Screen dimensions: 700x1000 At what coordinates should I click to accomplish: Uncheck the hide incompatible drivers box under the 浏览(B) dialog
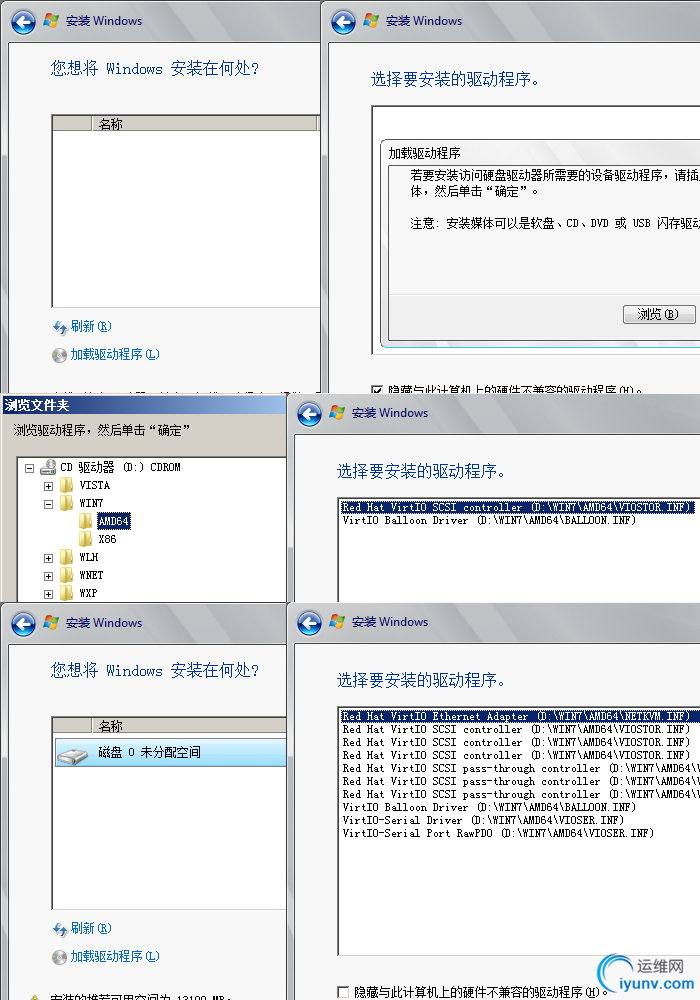377,389
